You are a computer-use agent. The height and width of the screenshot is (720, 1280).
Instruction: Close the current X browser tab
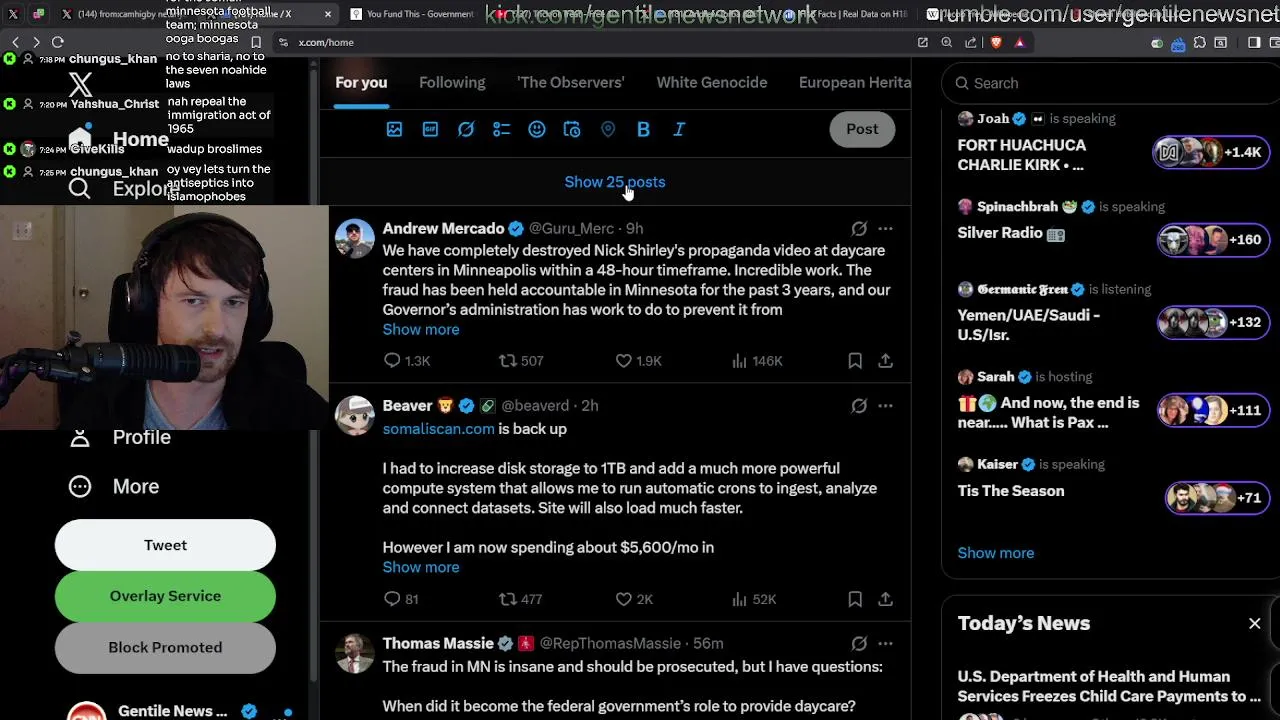click(328, 14)
